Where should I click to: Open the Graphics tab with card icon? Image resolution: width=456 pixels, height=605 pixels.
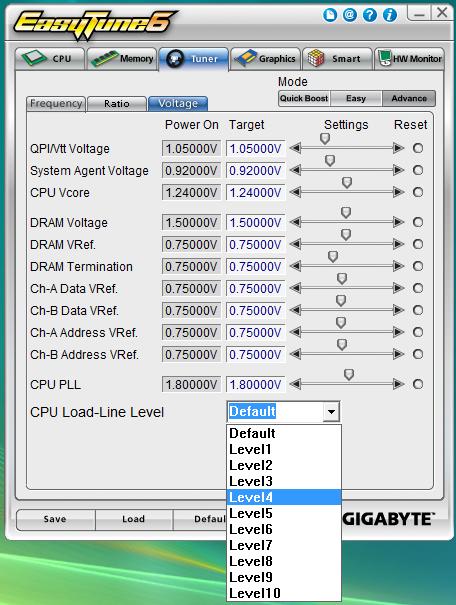[265, 59]
